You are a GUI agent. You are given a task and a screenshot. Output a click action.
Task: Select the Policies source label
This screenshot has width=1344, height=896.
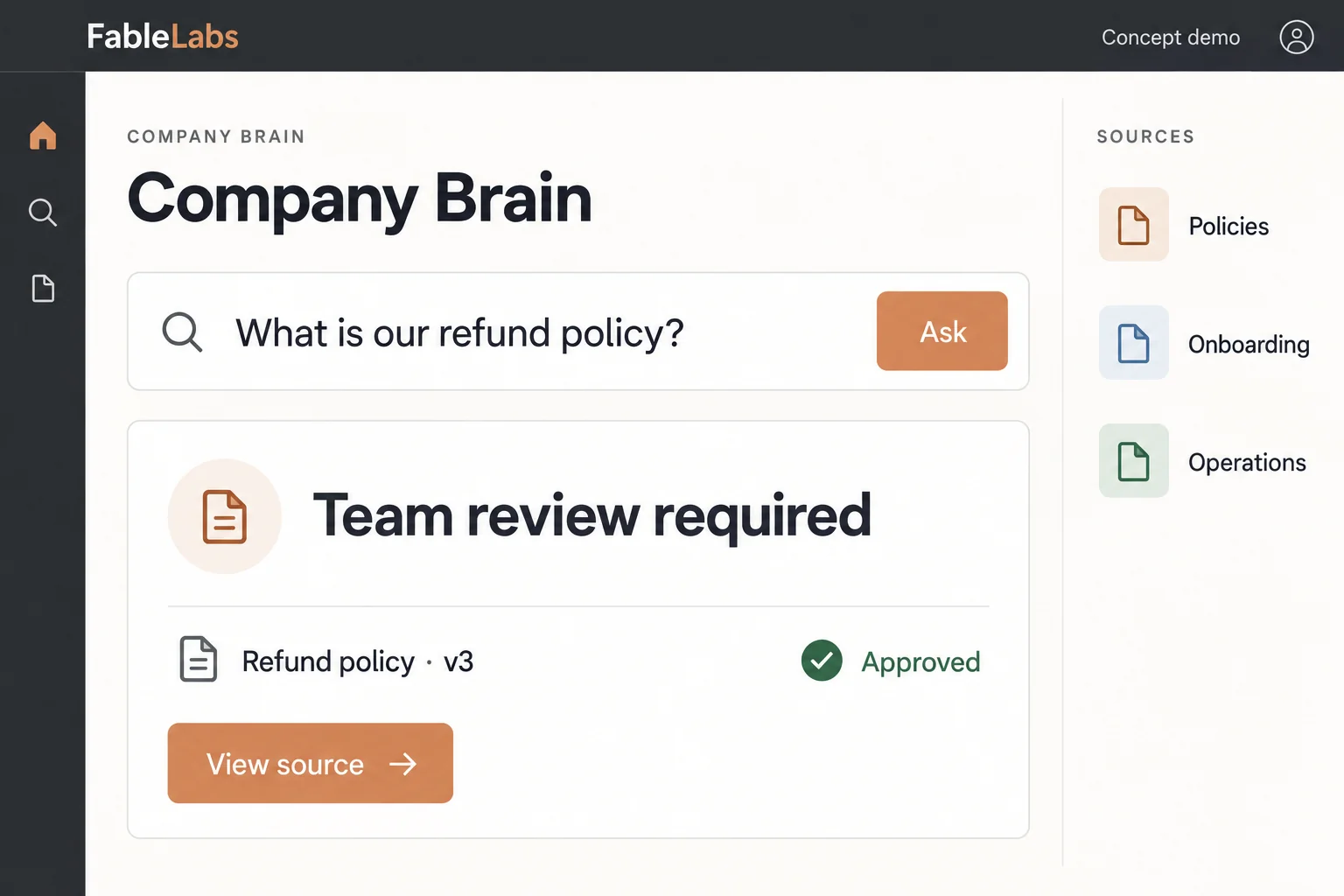(1228, 226)
